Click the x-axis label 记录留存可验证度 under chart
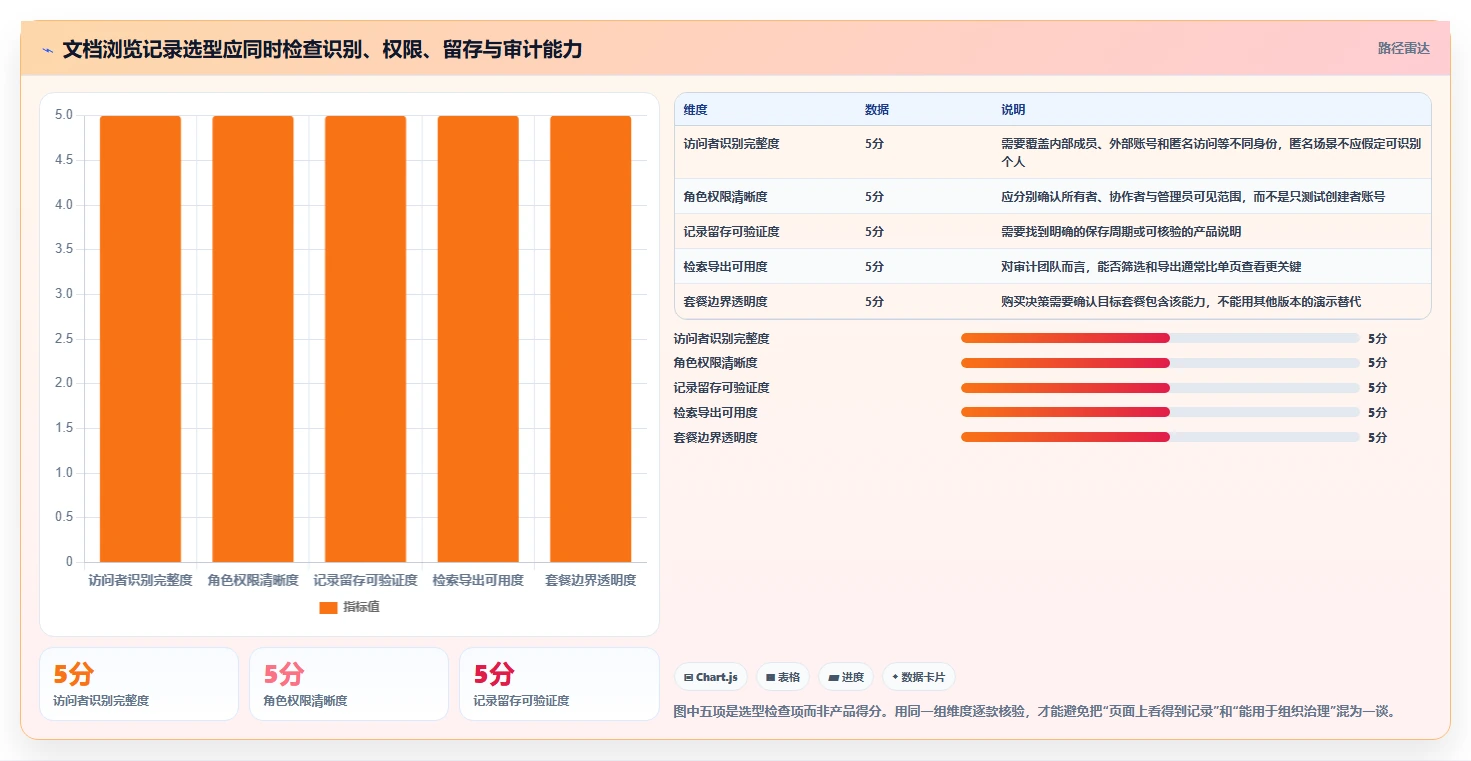The image size is (1471, 761). pyautogui.click(x=365, y=580)
